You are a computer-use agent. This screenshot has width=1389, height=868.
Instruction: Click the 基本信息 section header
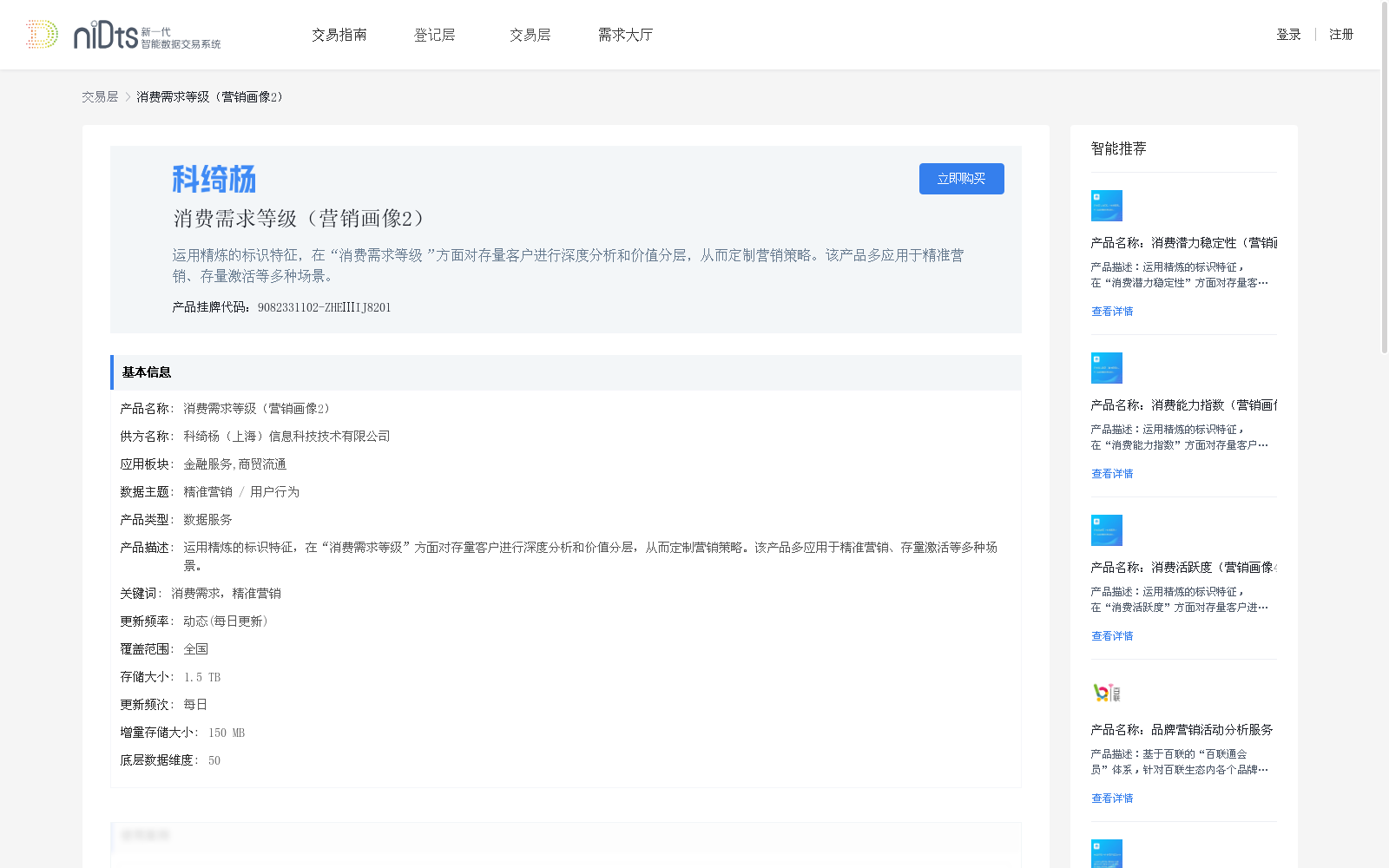pyautogui.click(x=566, y=372)
